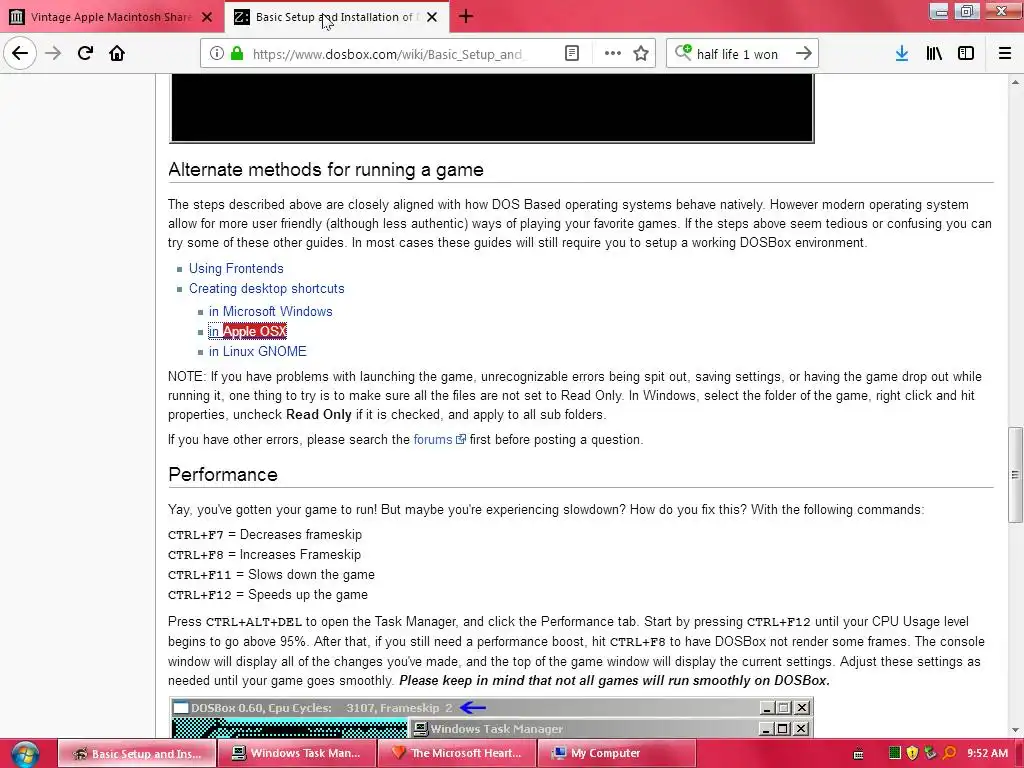Screen dimensions: 1024x768
Task: Open the page actions three-dot menu
Action: pos(613,54)
